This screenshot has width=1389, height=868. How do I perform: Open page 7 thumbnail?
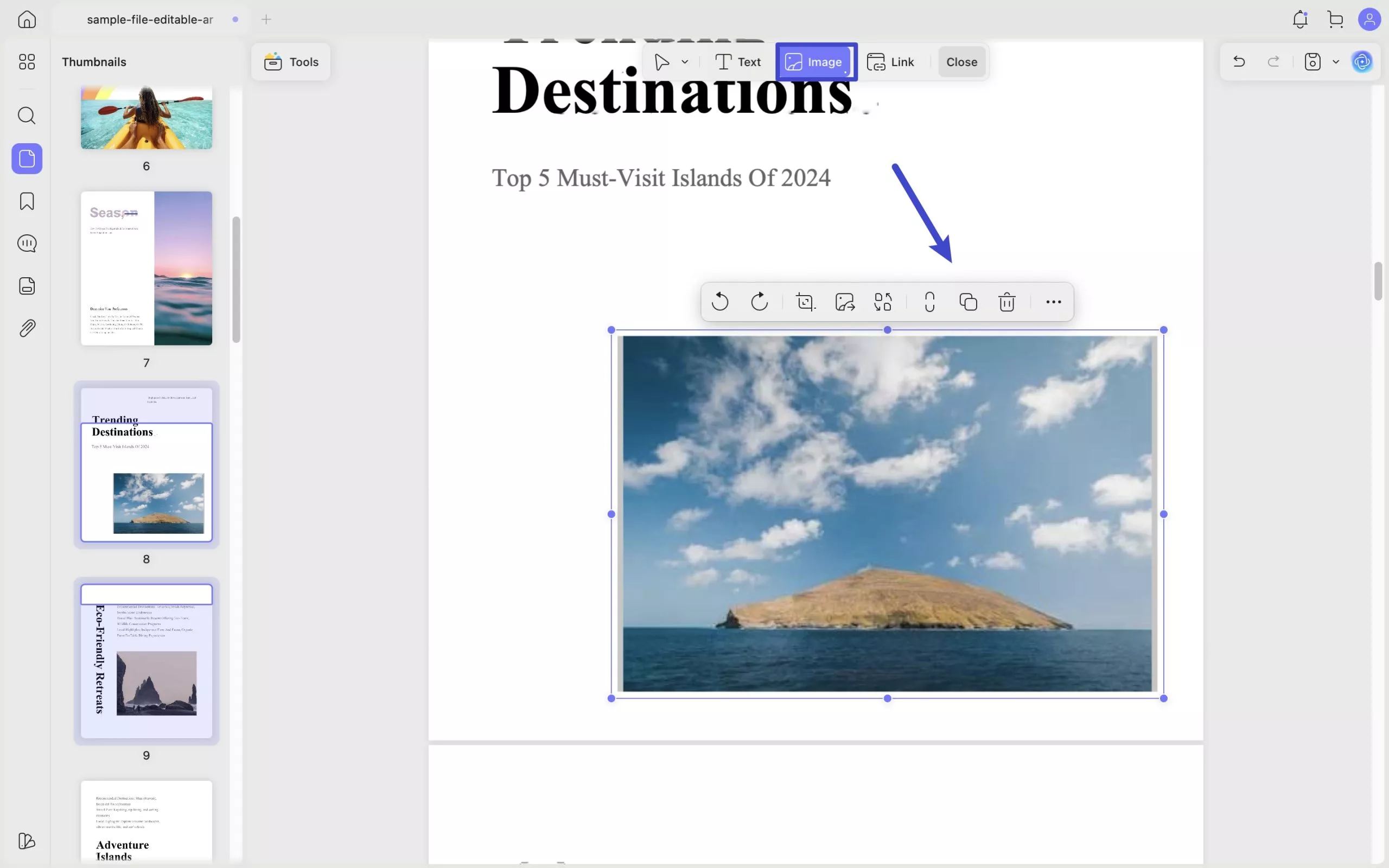pyautogui.click(x=146, y=268)
